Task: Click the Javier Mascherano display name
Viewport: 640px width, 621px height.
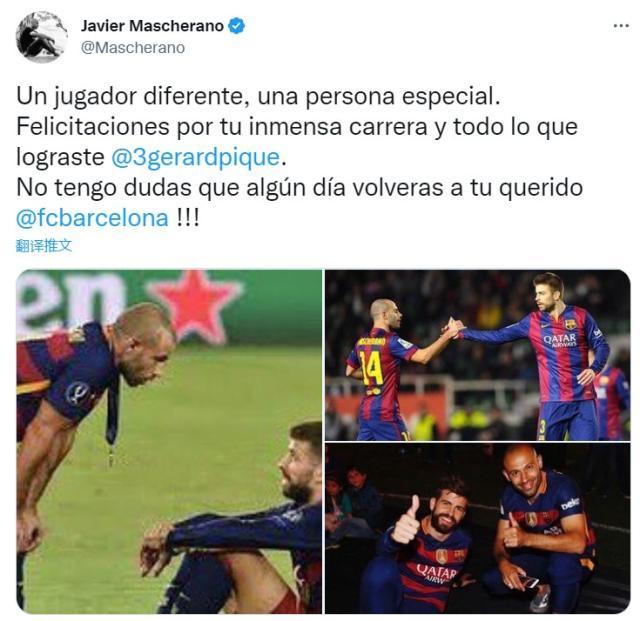Action: tap(152, 26)
